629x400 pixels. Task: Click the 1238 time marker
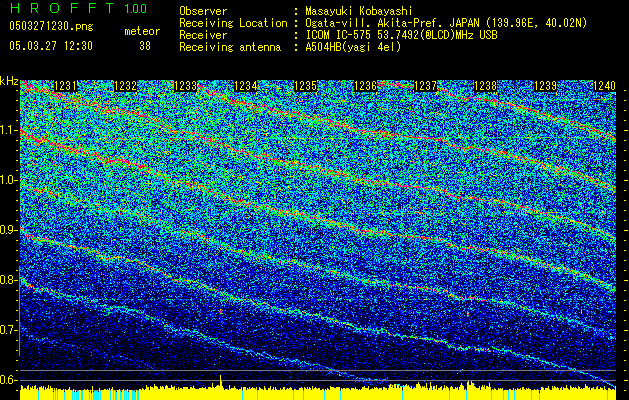485,86
